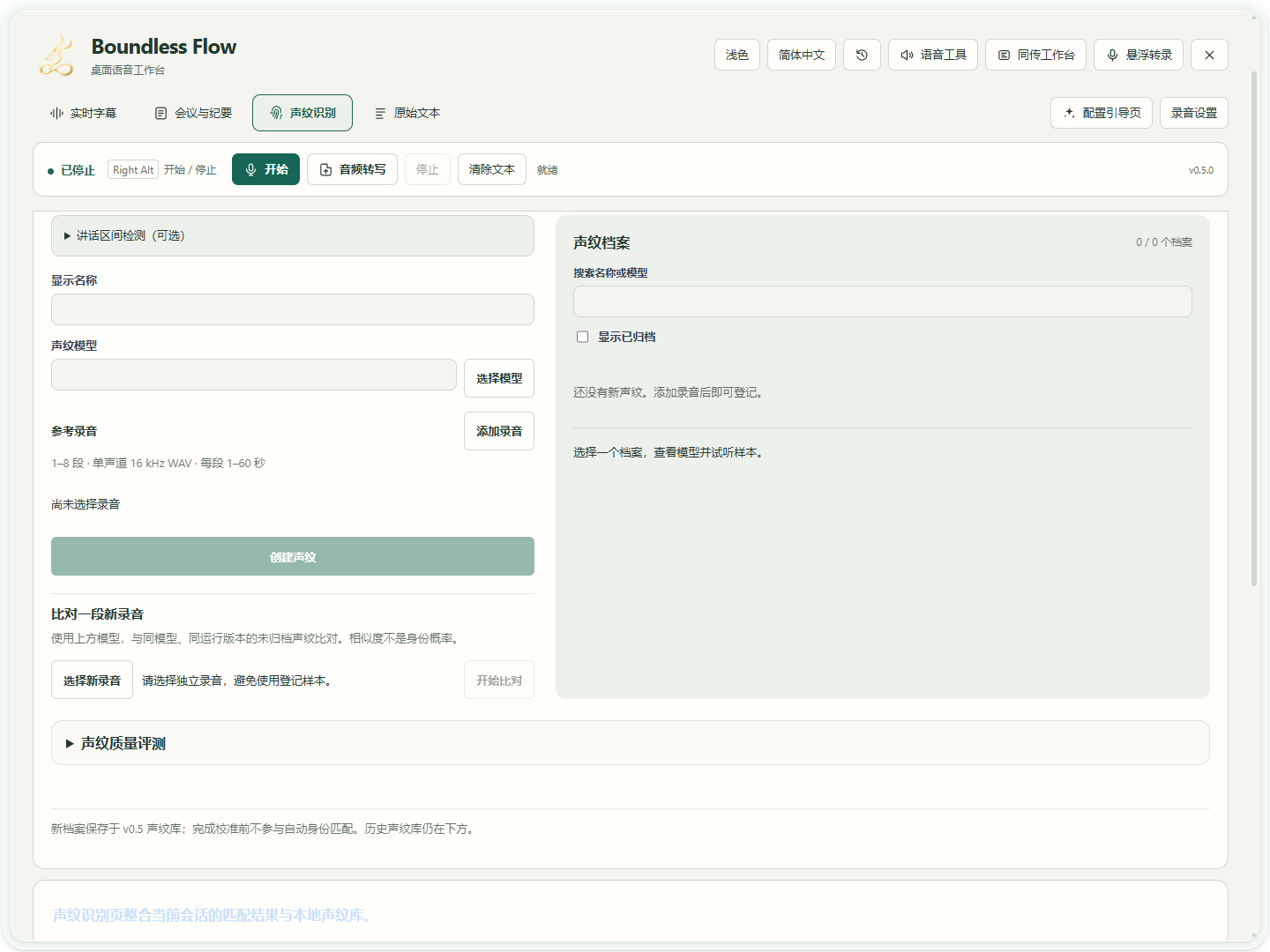Click the 选择模型 button
The width and height of the screenshot is (1270, 952).
499,378
